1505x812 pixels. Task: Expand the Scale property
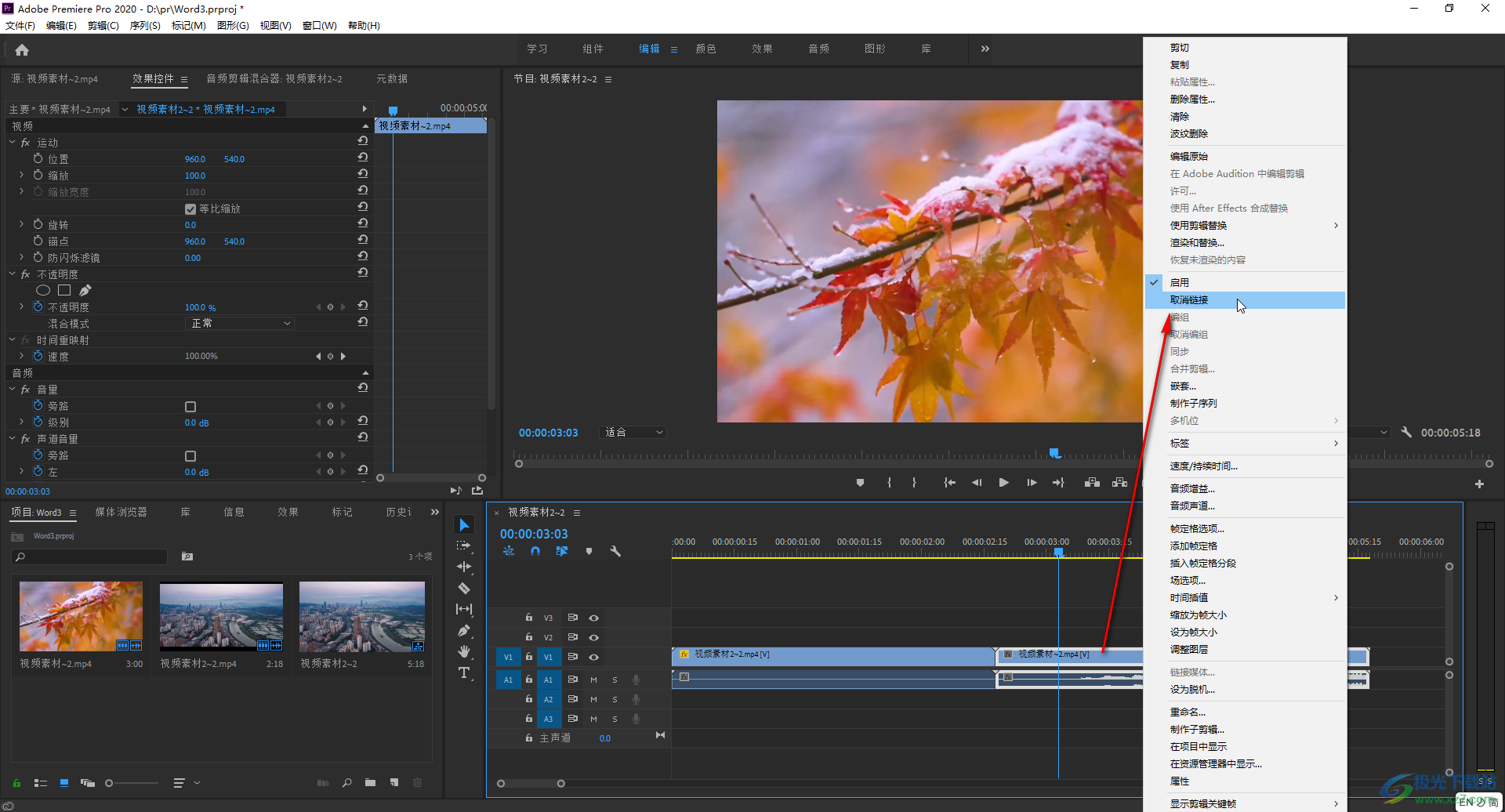22,176
